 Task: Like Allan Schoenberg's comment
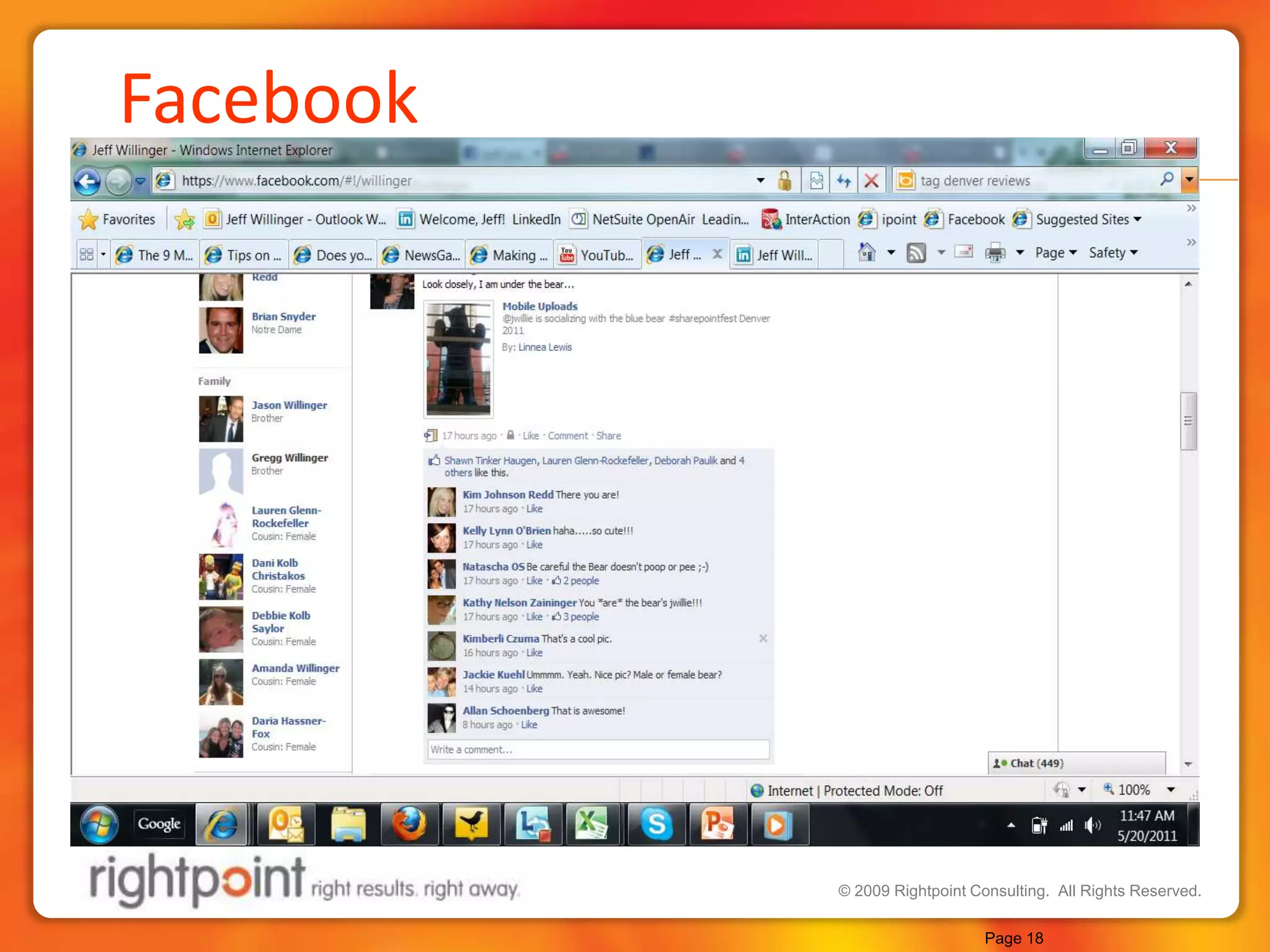pos(529,725)
